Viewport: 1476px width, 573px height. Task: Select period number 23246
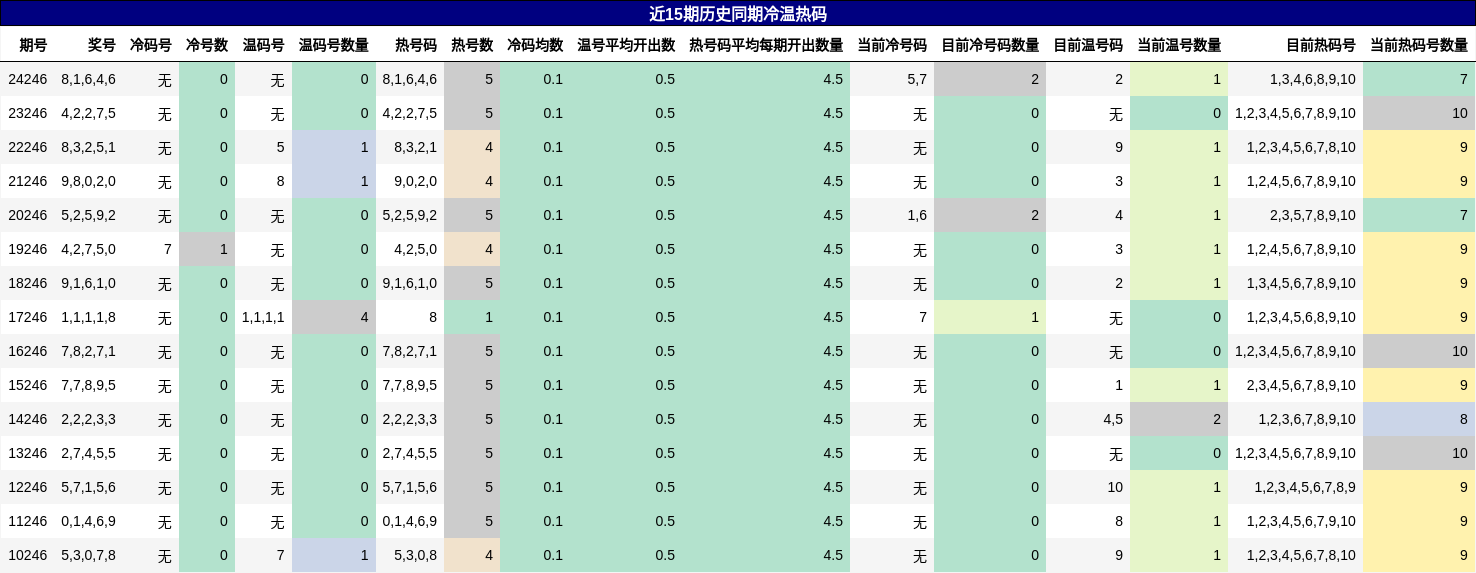click(27, 113)
